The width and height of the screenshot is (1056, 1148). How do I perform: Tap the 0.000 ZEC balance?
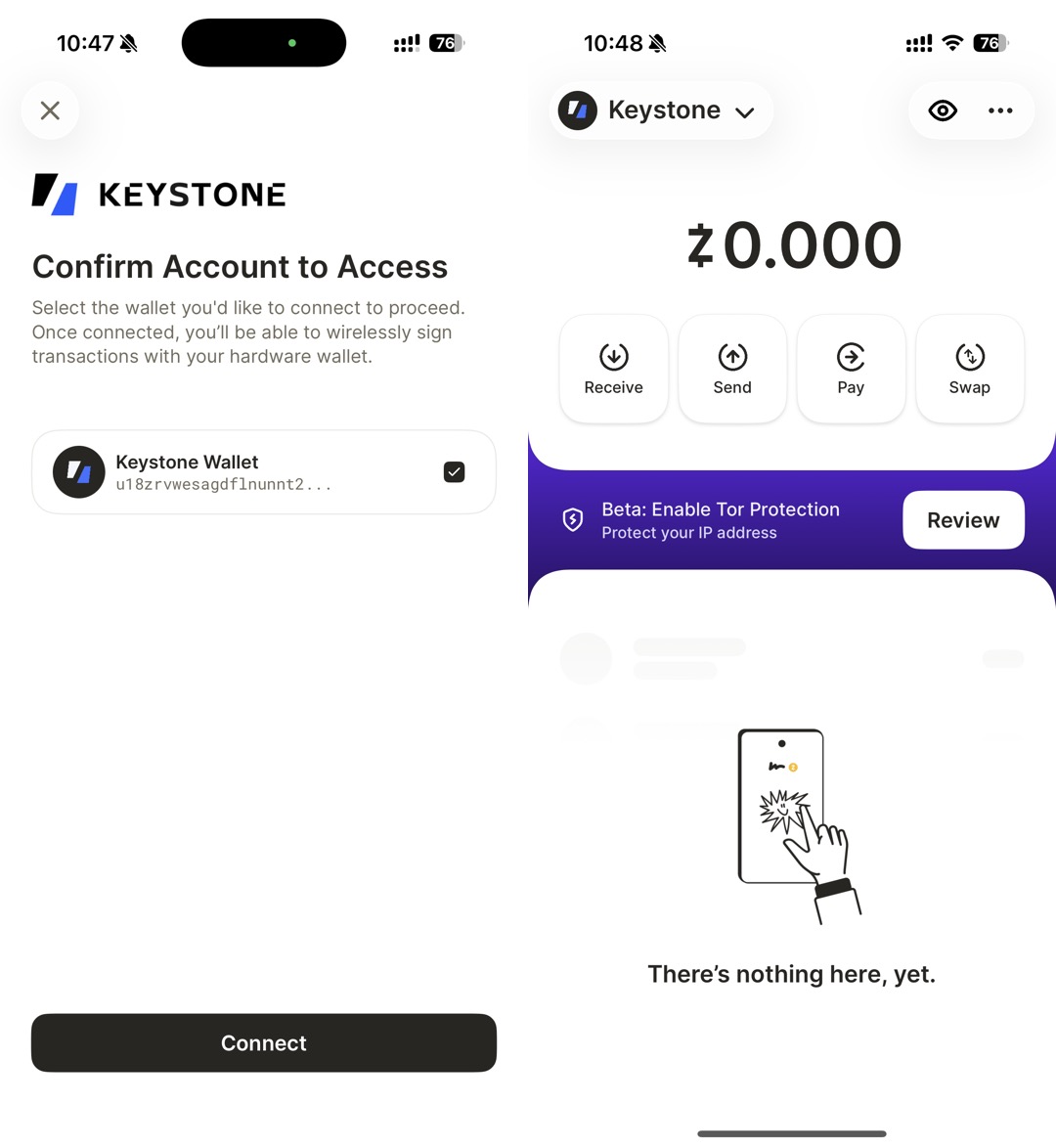pos(793,245)
